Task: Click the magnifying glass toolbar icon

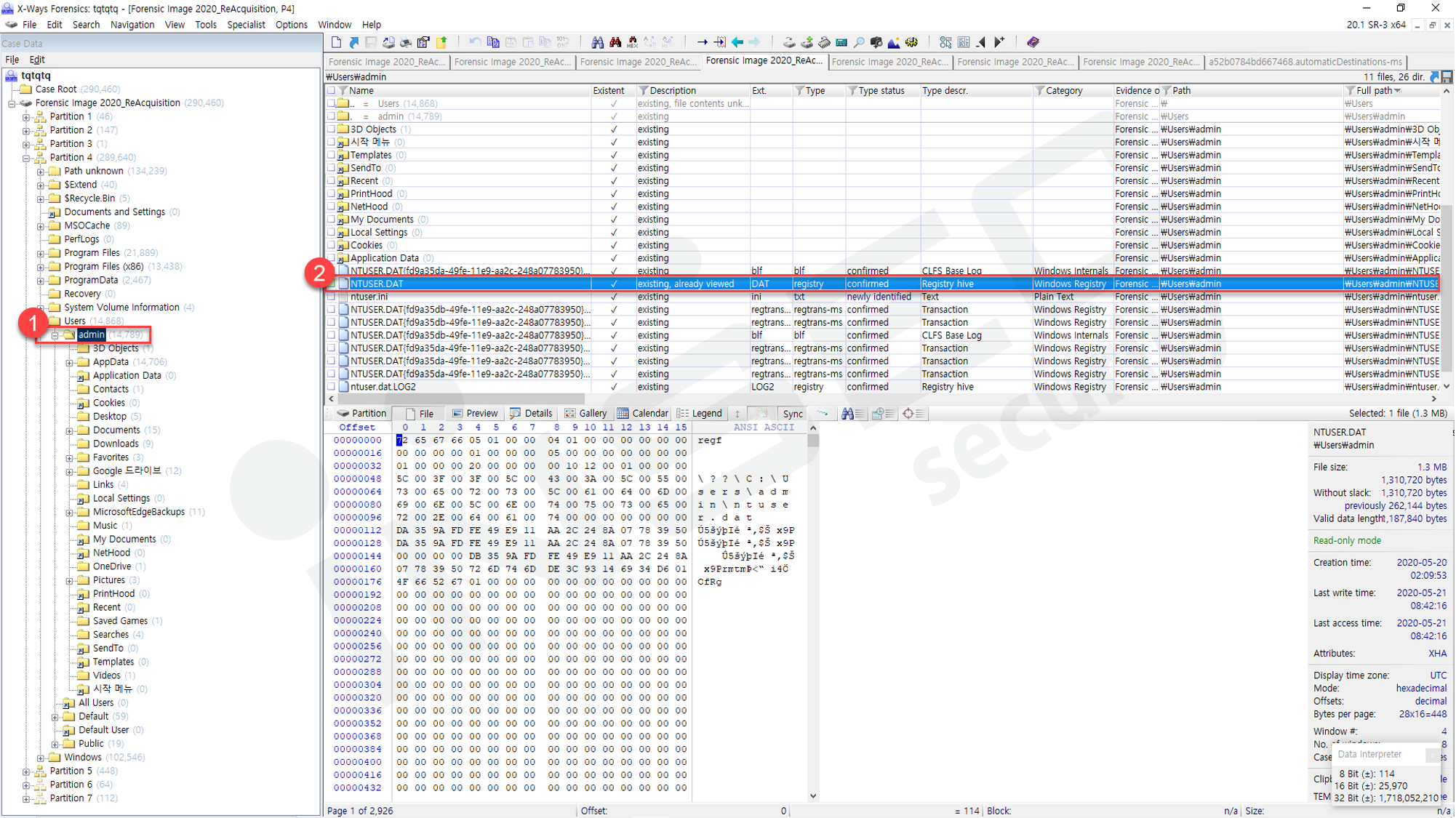Action: pos(859,42)
